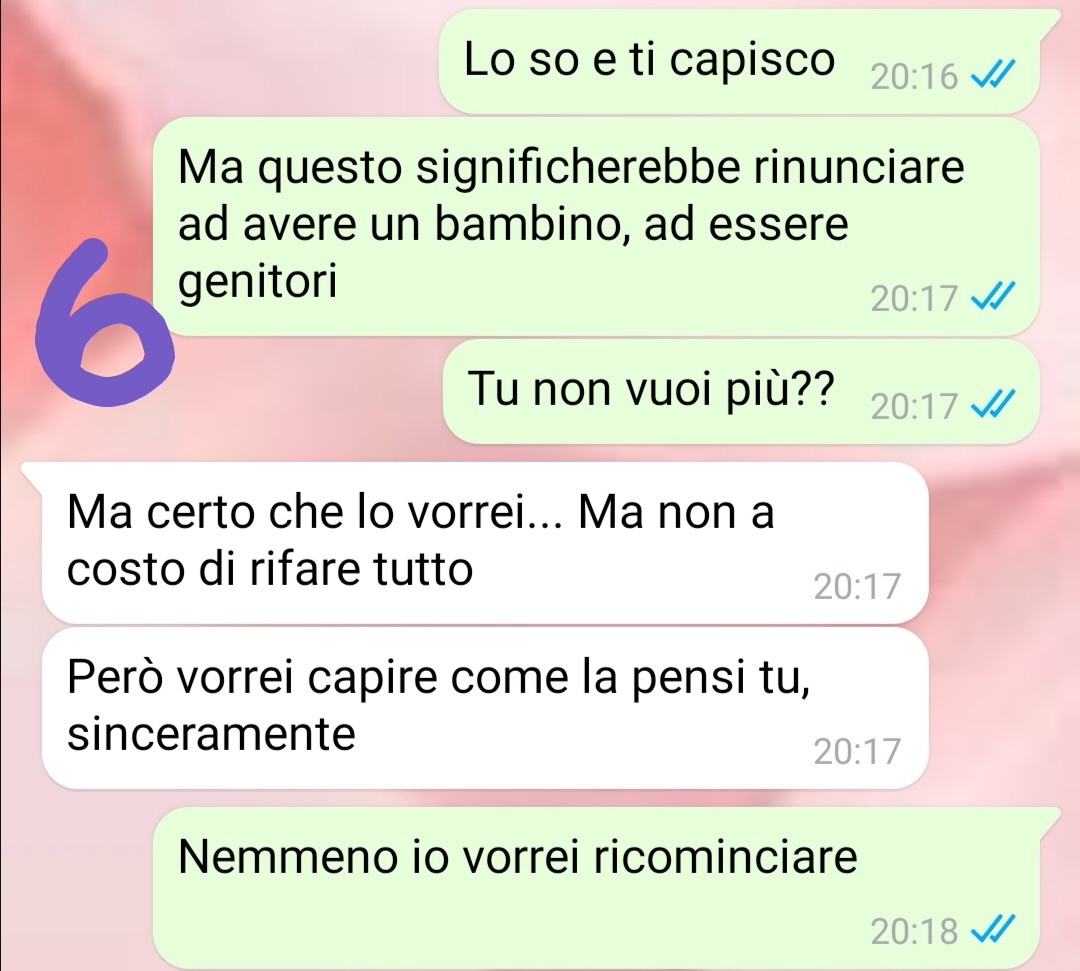1080x971 pixels.
Task: Tap the purple handwritten number 6
Action: 105,322
